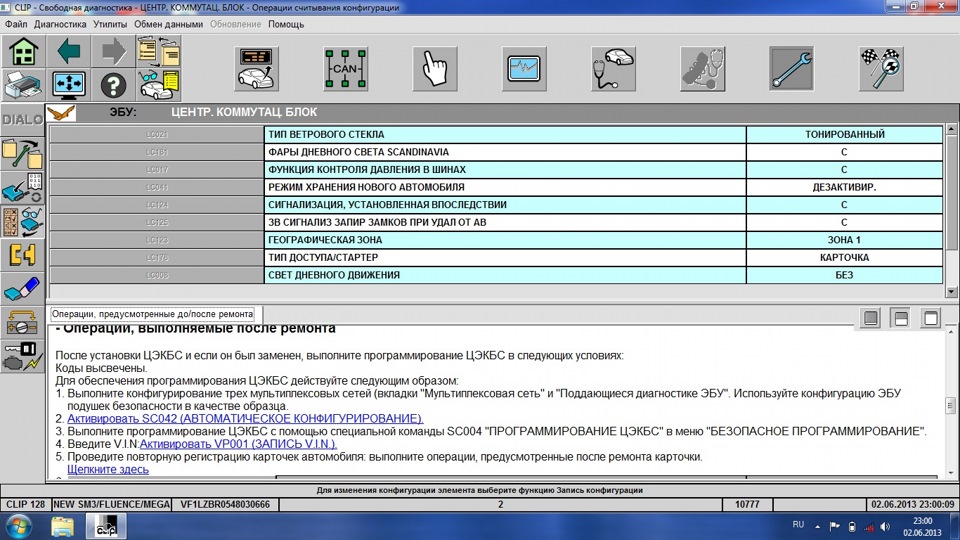Select РЕЖИМ ХРАНЕНИЯ НОВОГО АВТОМОБИЛЯ row
The height and width of the screenshot is (540, 960).
coord(496,187)
